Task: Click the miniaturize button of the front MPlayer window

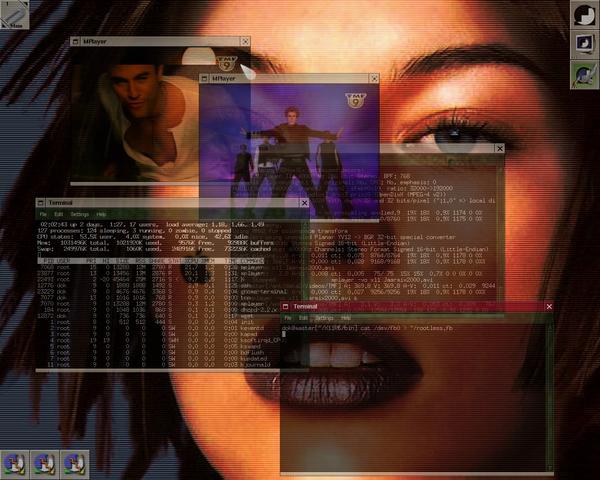Action: point(204,78)
